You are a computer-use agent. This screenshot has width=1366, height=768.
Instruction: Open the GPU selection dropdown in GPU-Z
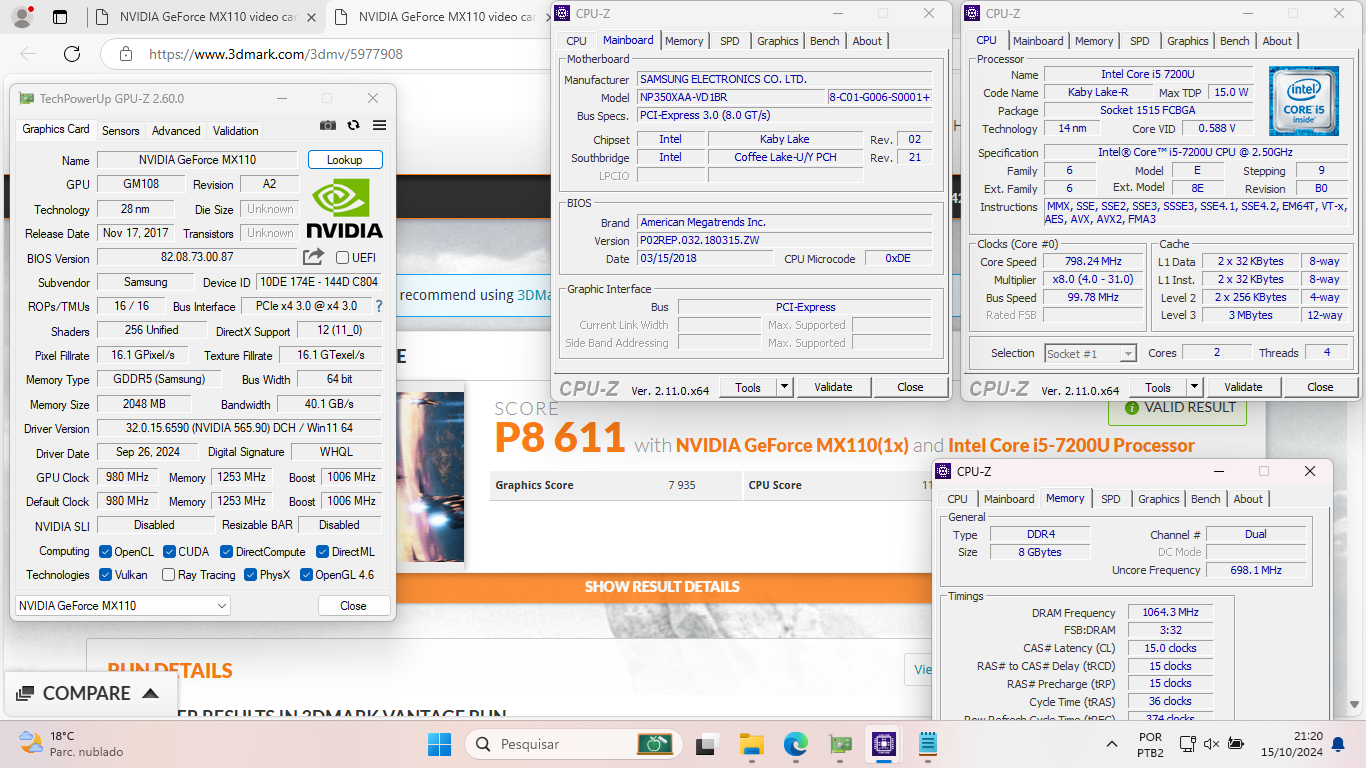(x=123, y=606)
